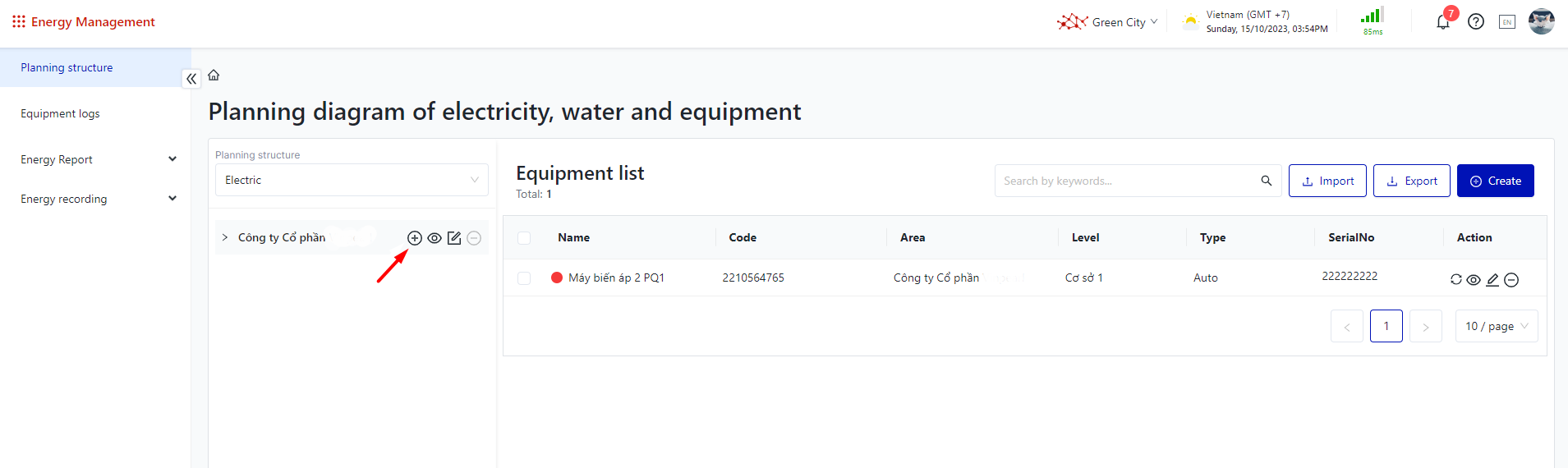Click the pencil edit icon in equipment row

tap(1492, 279)
